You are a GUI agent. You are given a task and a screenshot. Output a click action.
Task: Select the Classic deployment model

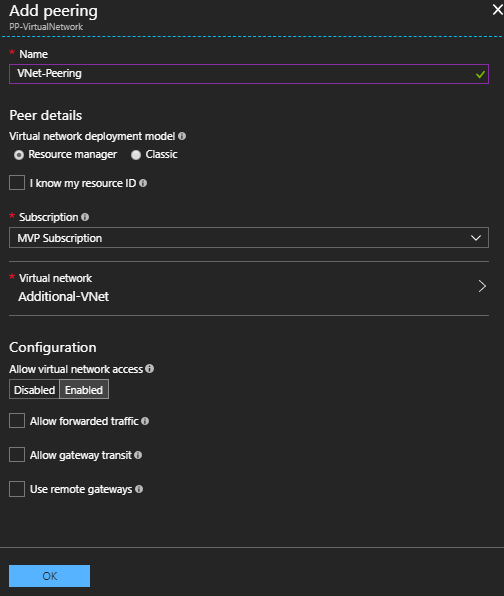[136, 155]
